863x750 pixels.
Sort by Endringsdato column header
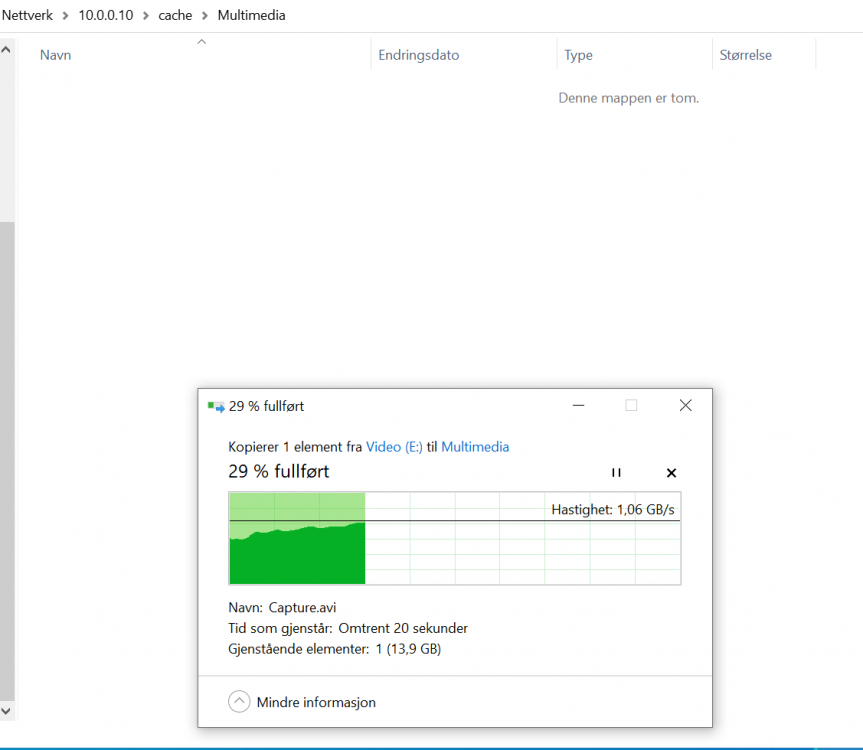pos(418,55)
